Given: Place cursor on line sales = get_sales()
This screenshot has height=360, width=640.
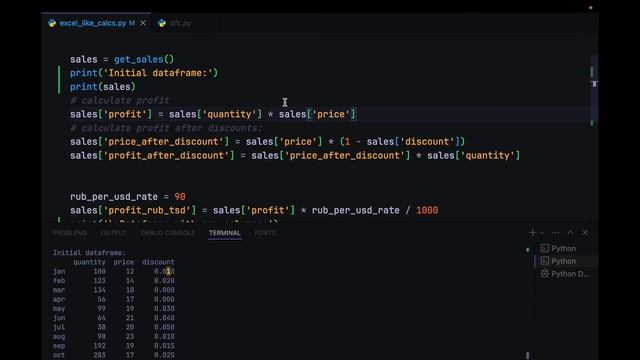Looking at the screenshot, I should (122, 59).
